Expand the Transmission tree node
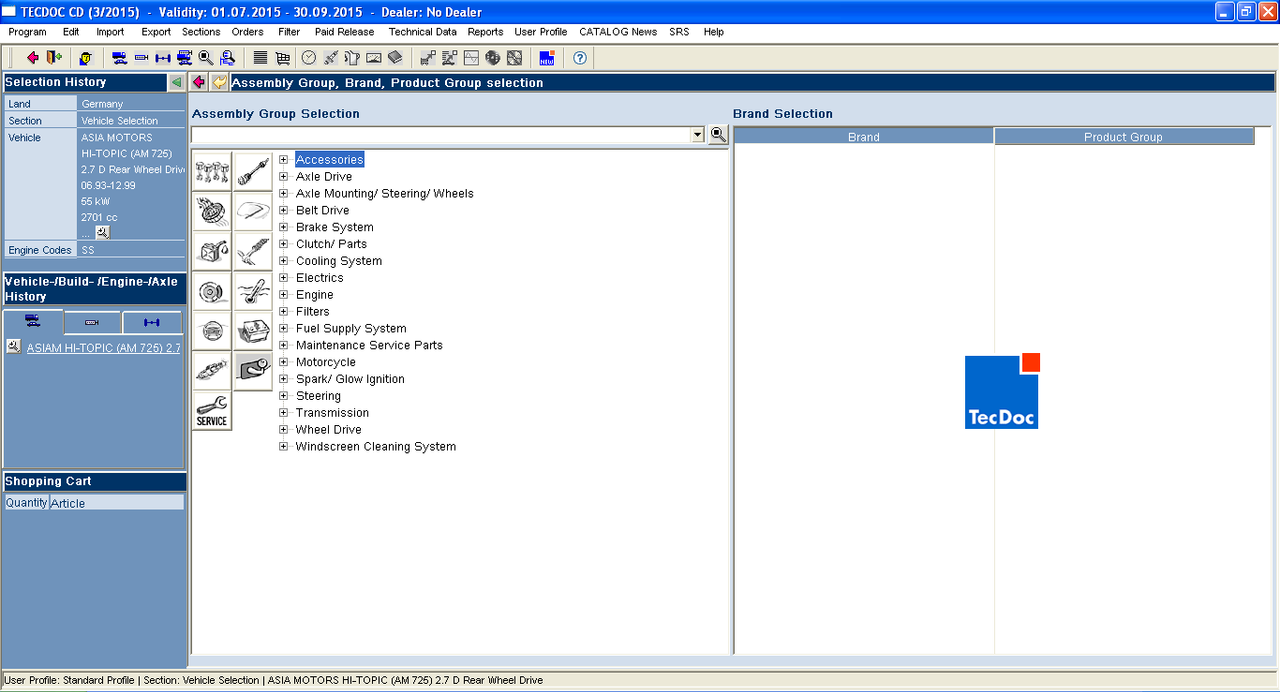The width and height of the screenshot is (1280, 692). pyautogui.click(x=284, y=413)
